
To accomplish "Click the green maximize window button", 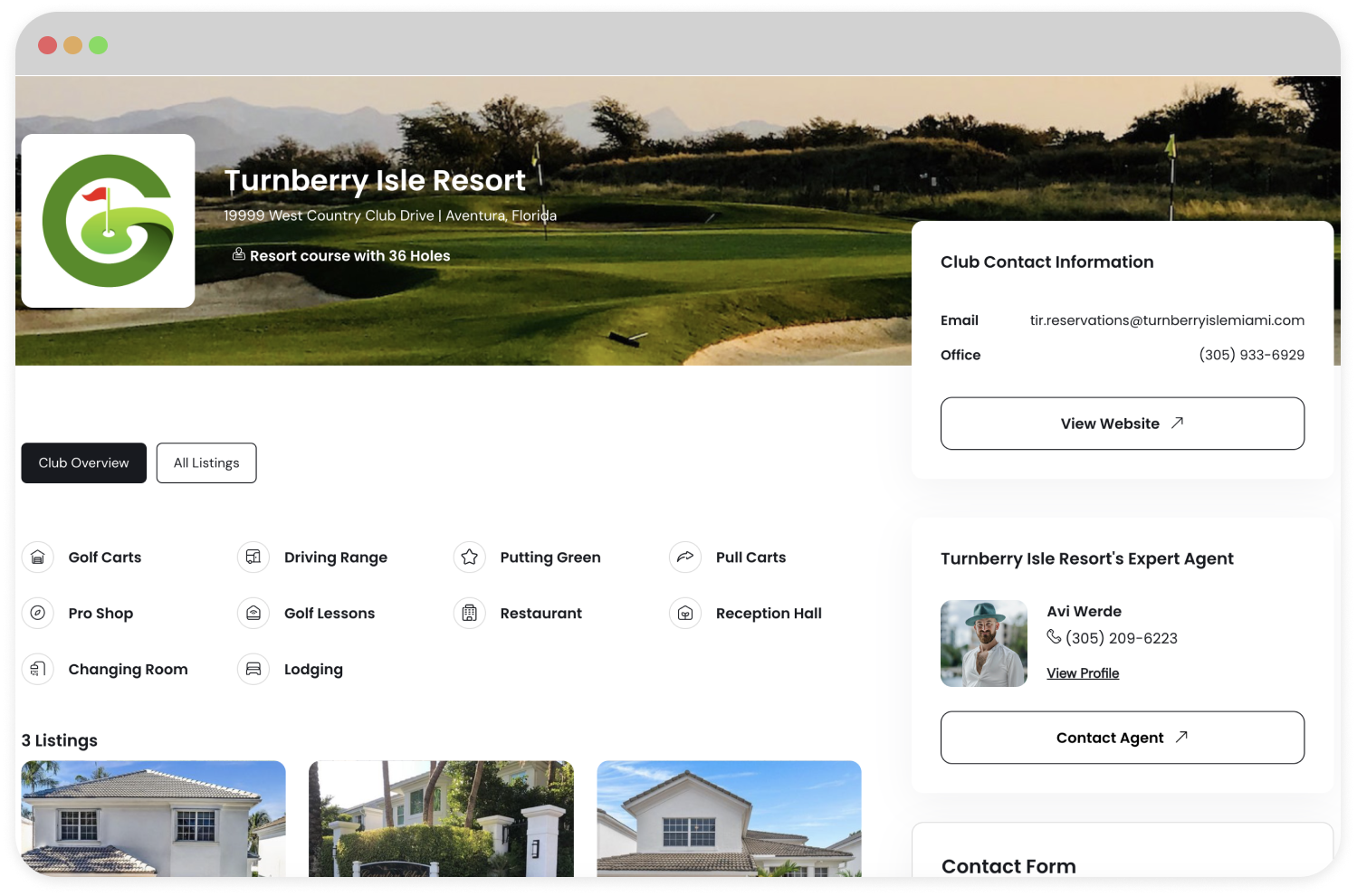I will point(99,45).
